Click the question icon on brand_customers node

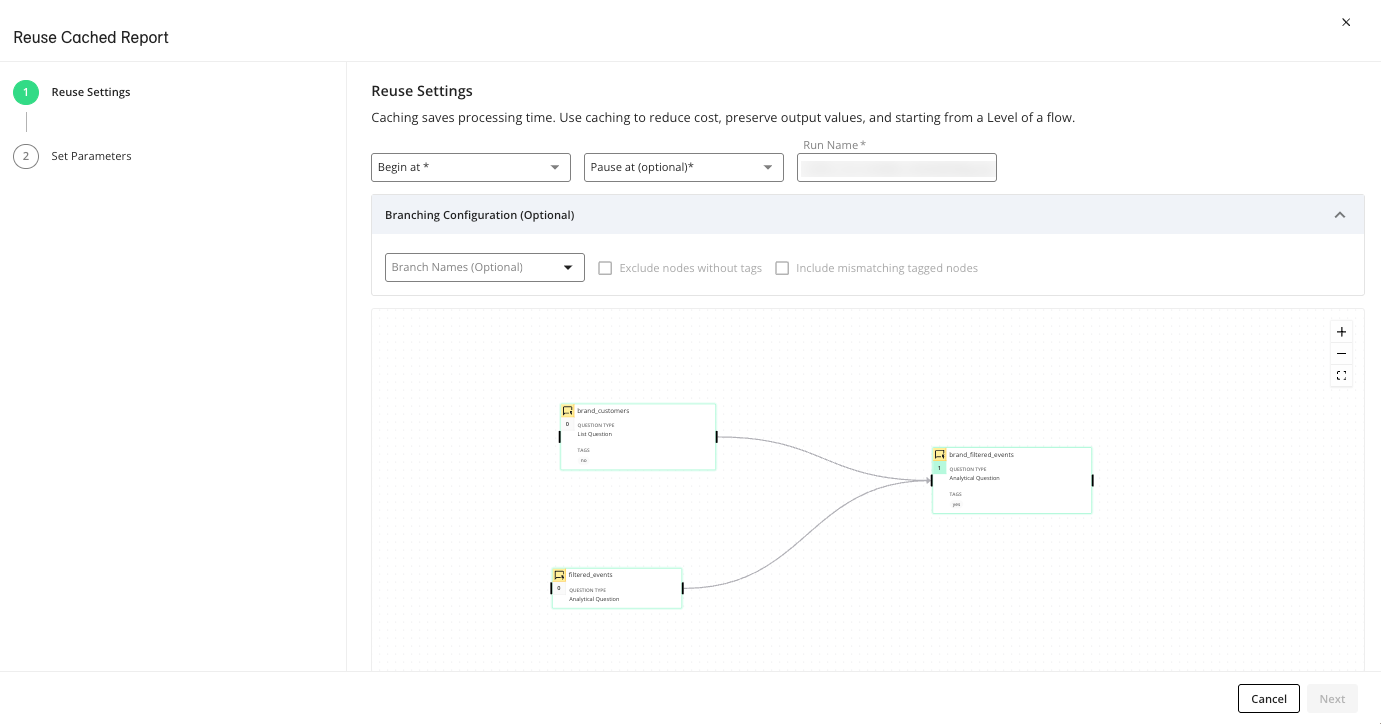click(x=568, y=410)
